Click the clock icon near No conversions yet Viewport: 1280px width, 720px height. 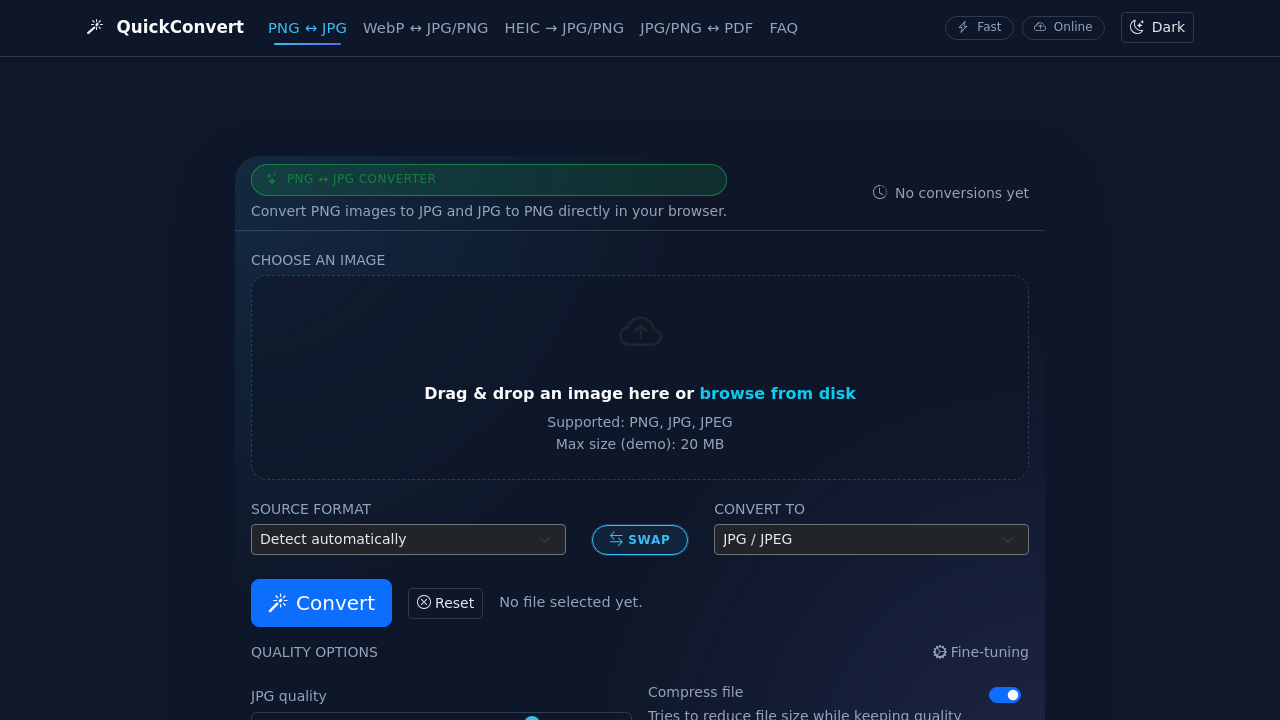[879, 192]
